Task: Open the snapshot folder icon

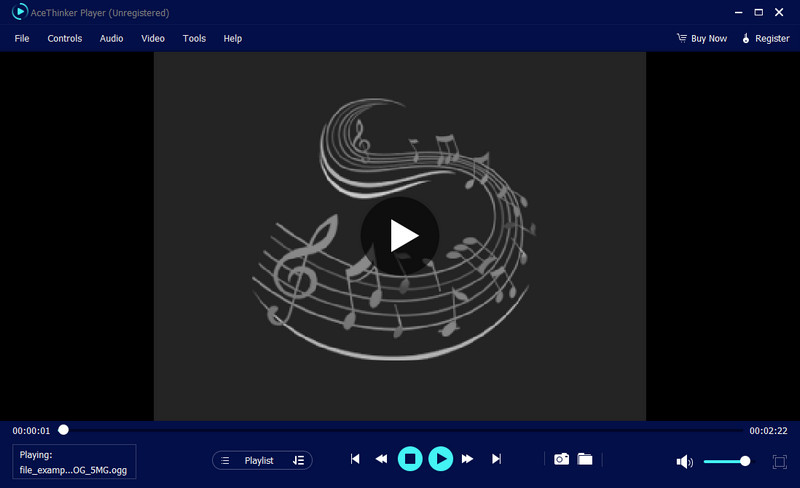Action: (585, 459)
